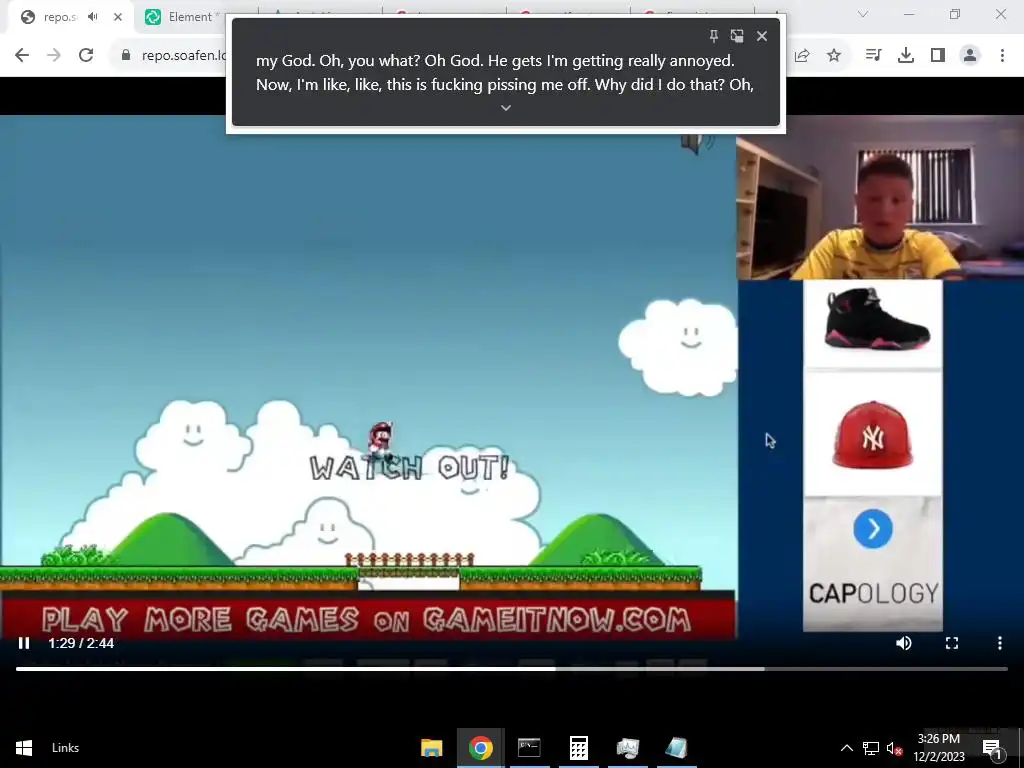Expand the live caption box chevron
Viewport: 1024px width, 768px height.
coord(505,108)
